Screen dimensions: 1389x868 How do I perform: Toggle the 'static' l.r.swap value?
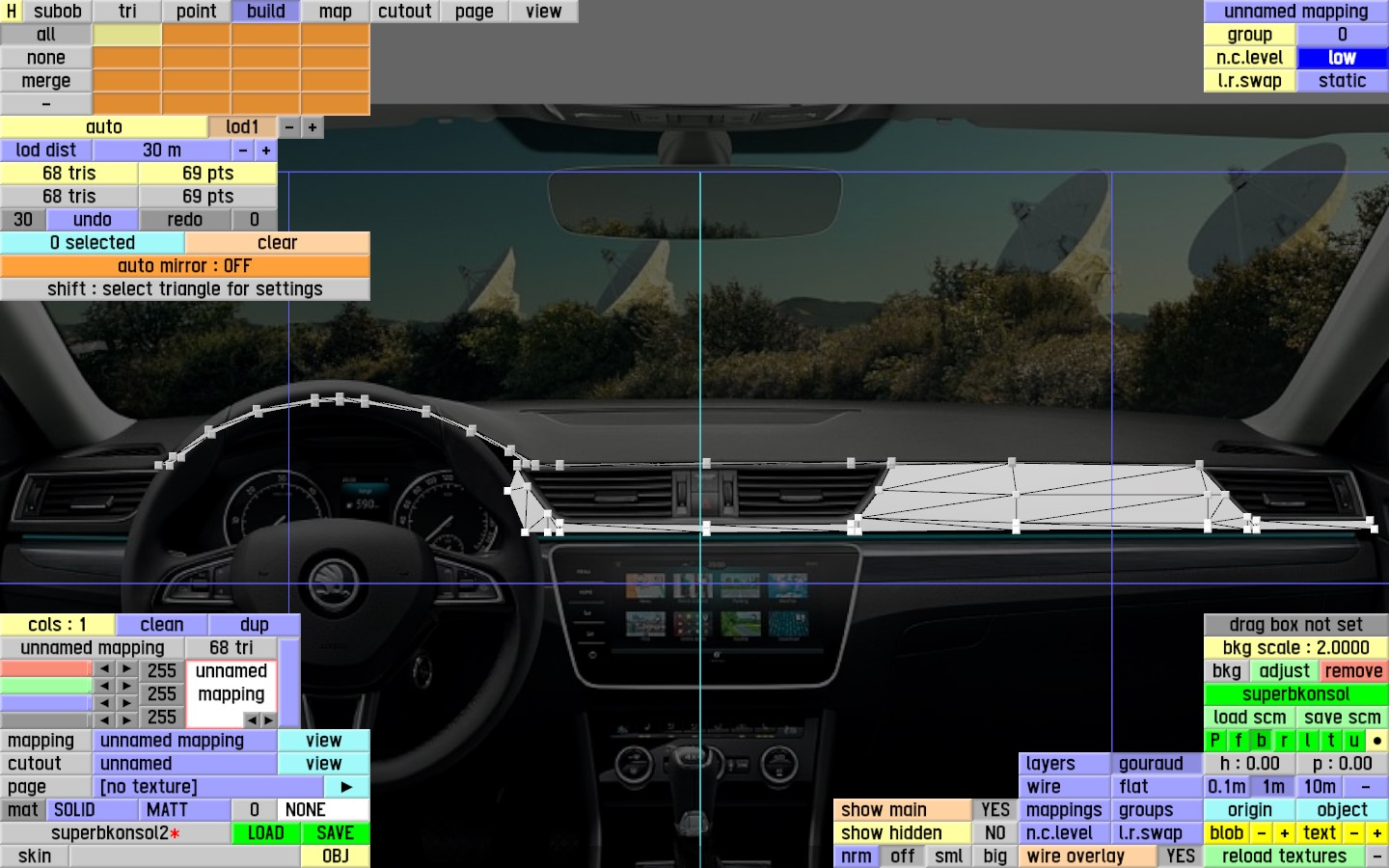[1343, 81]
